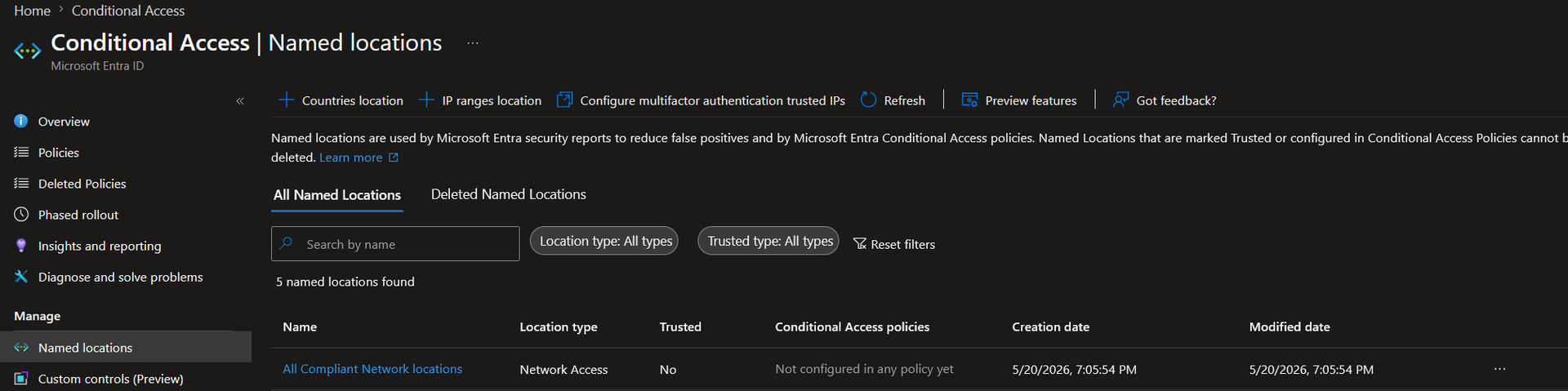Open row options for All Compliant Network locations
Viewport: 1568px width, 391px height.
pyautogui.click(x=1499, y=369)
